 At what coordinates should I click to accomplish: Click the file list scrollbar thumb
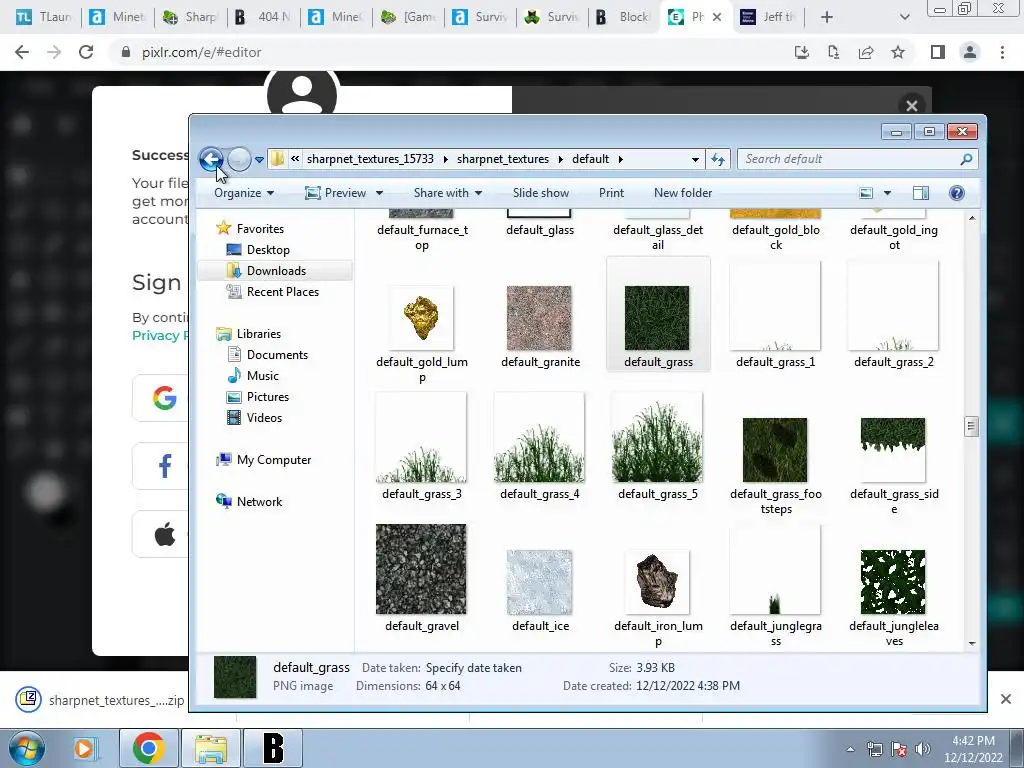pyautogui.click(x=971, y=426)
